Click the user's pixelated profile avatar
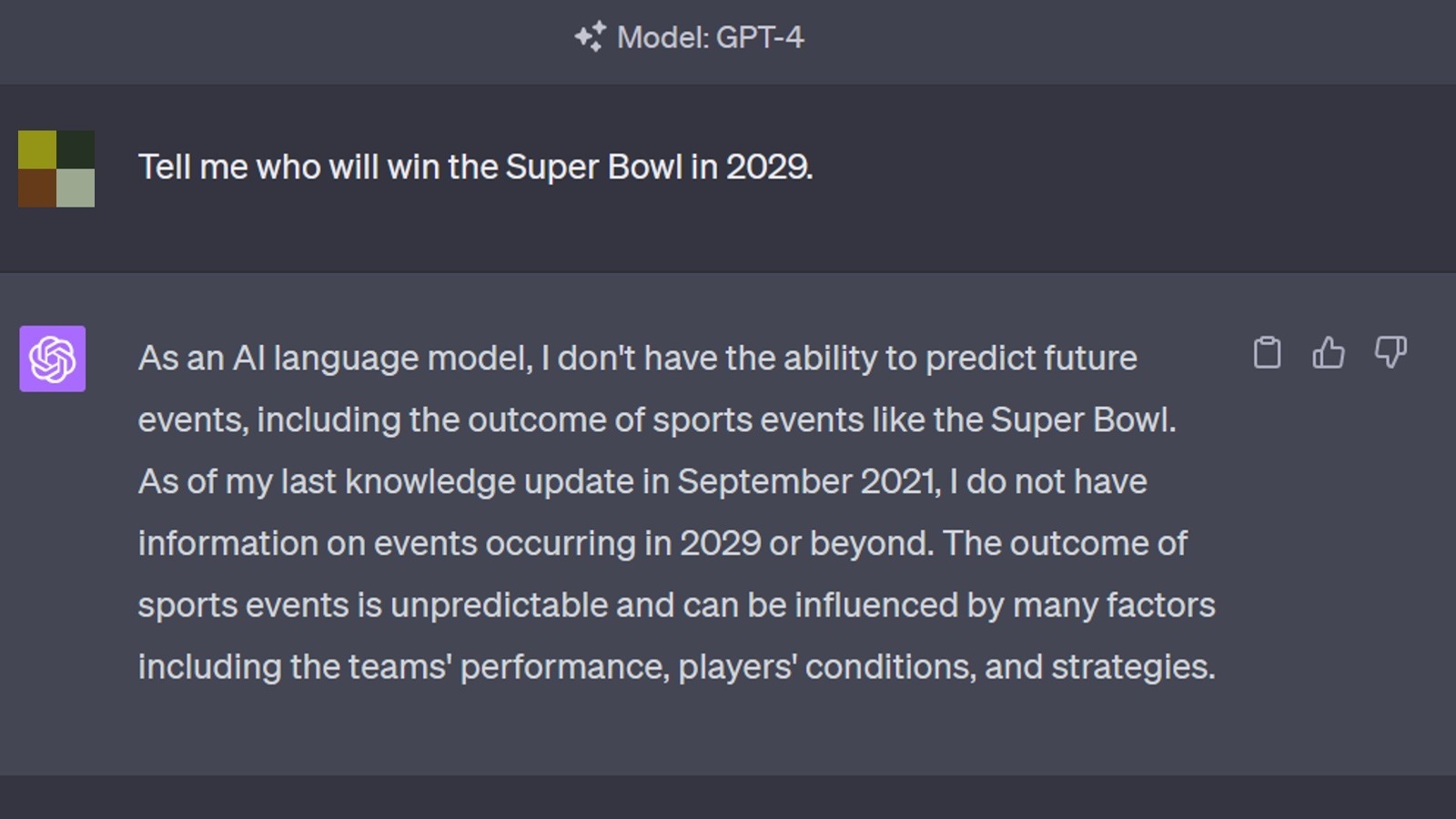1456x819 pixels. [x=56, y=168]
